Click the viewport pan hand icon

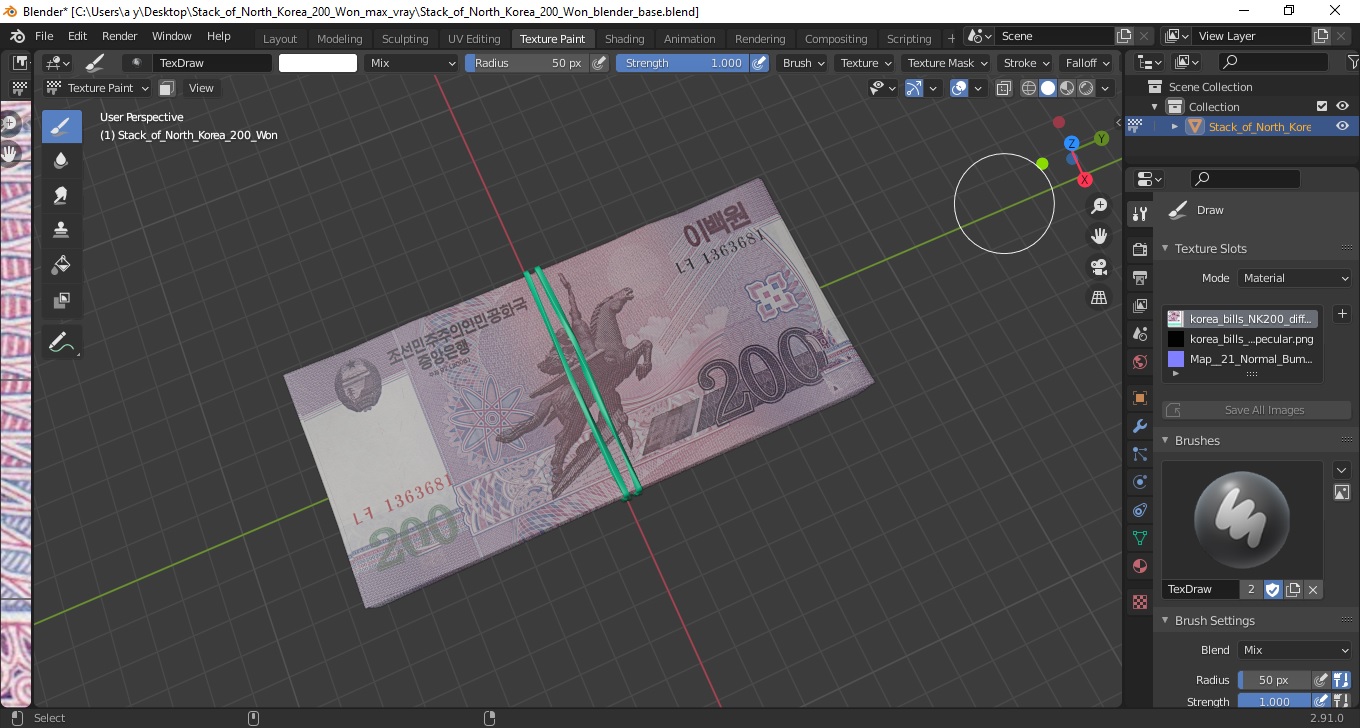click(1099, 236)
